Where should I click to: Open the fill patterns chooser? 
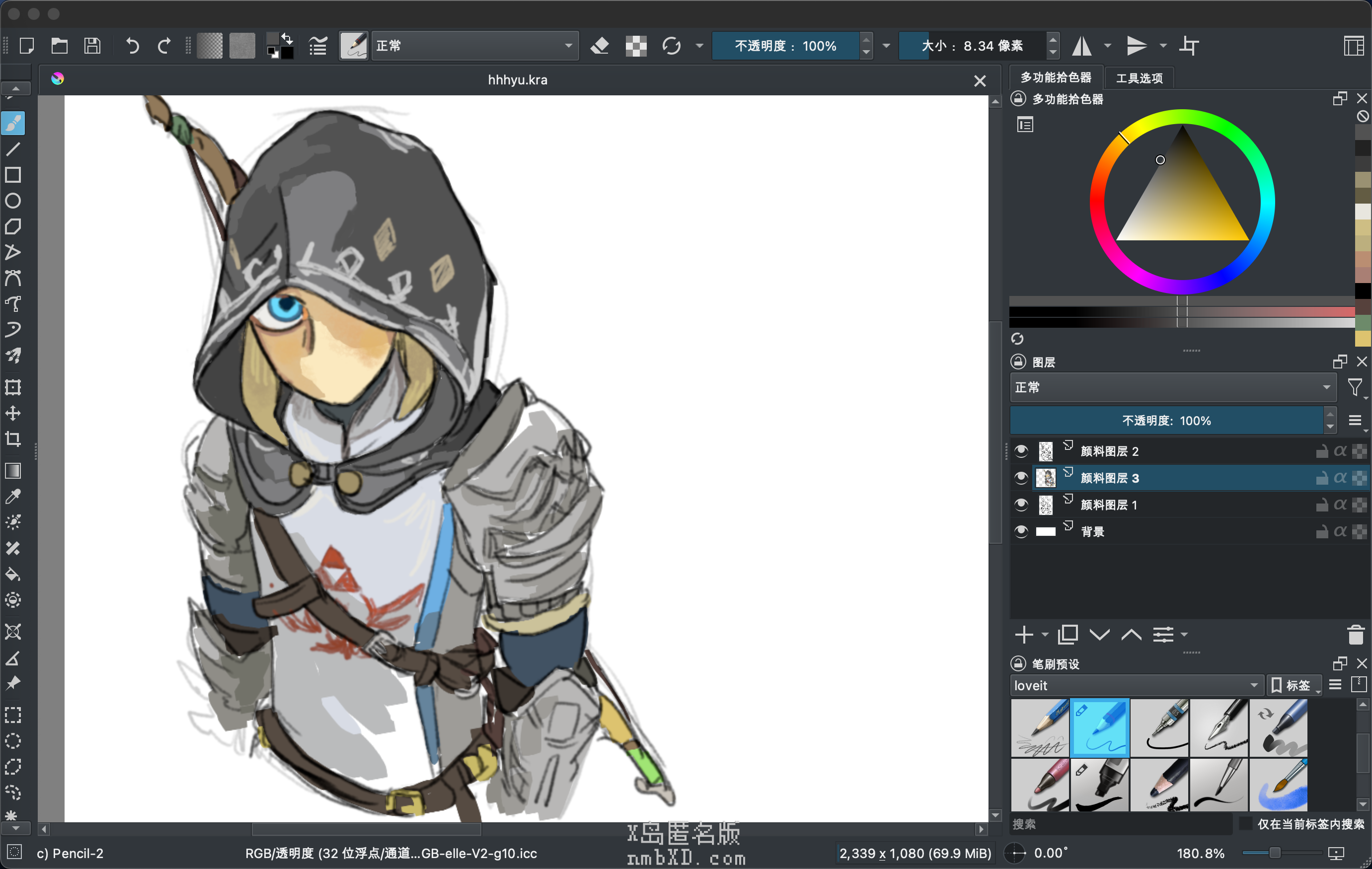[x=242, y=46]
